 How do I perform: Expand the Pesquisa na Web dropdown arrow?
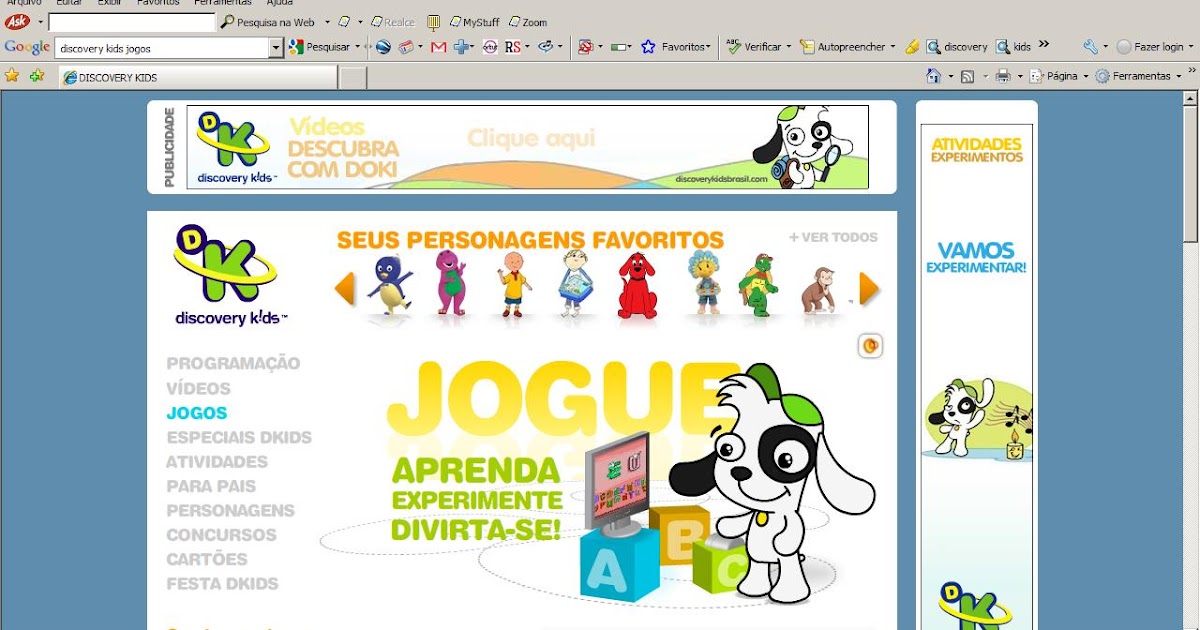tap(327, 22)
